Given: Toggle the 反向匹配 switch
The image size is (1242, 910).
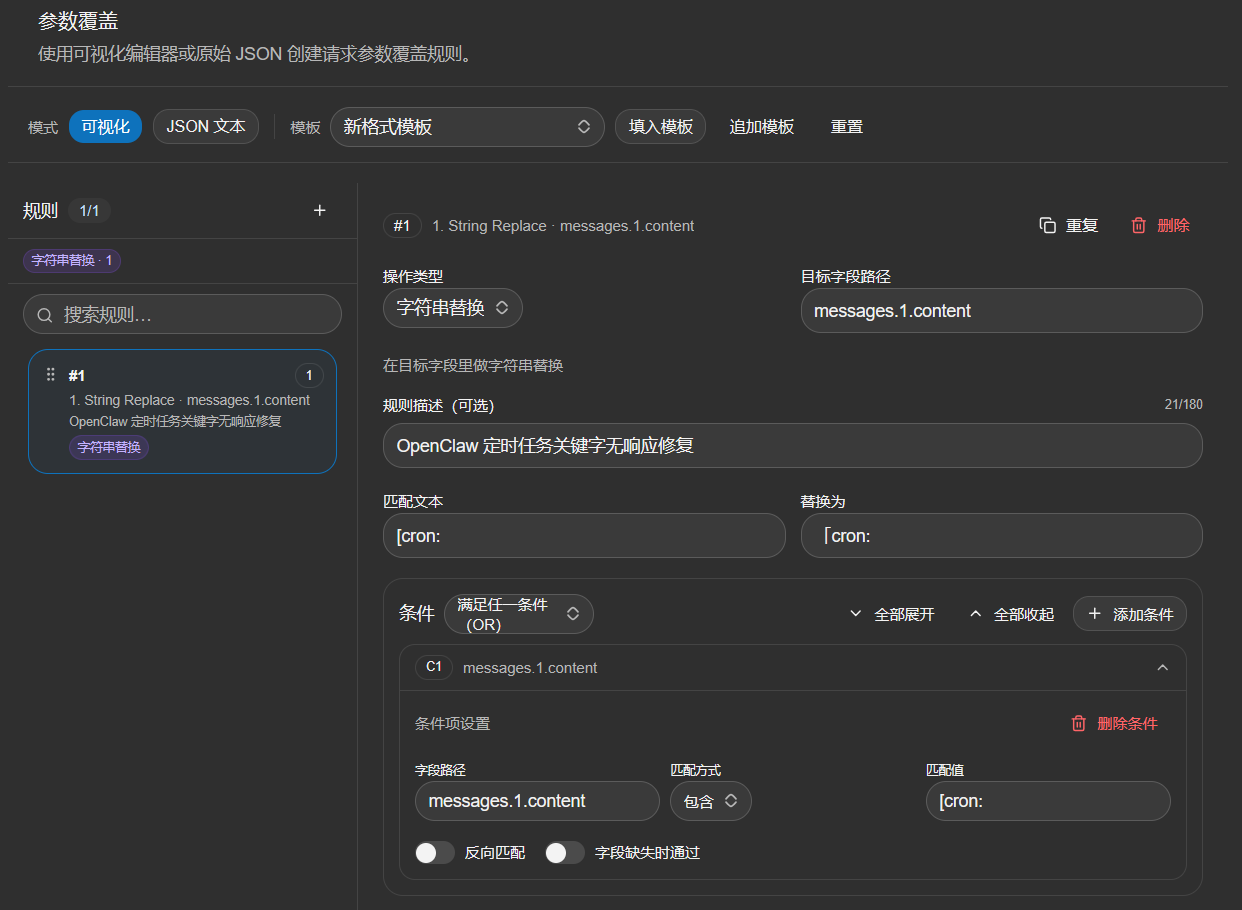Looking at the screenshot, I should point(435,852).
